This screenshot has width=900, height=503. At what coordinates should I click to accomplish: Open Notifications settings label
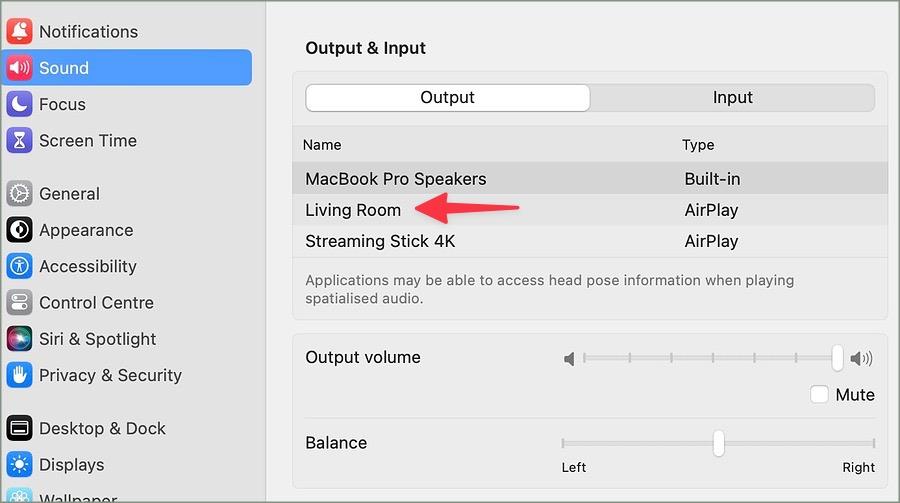pyautogui.click(x=88, y=32)
